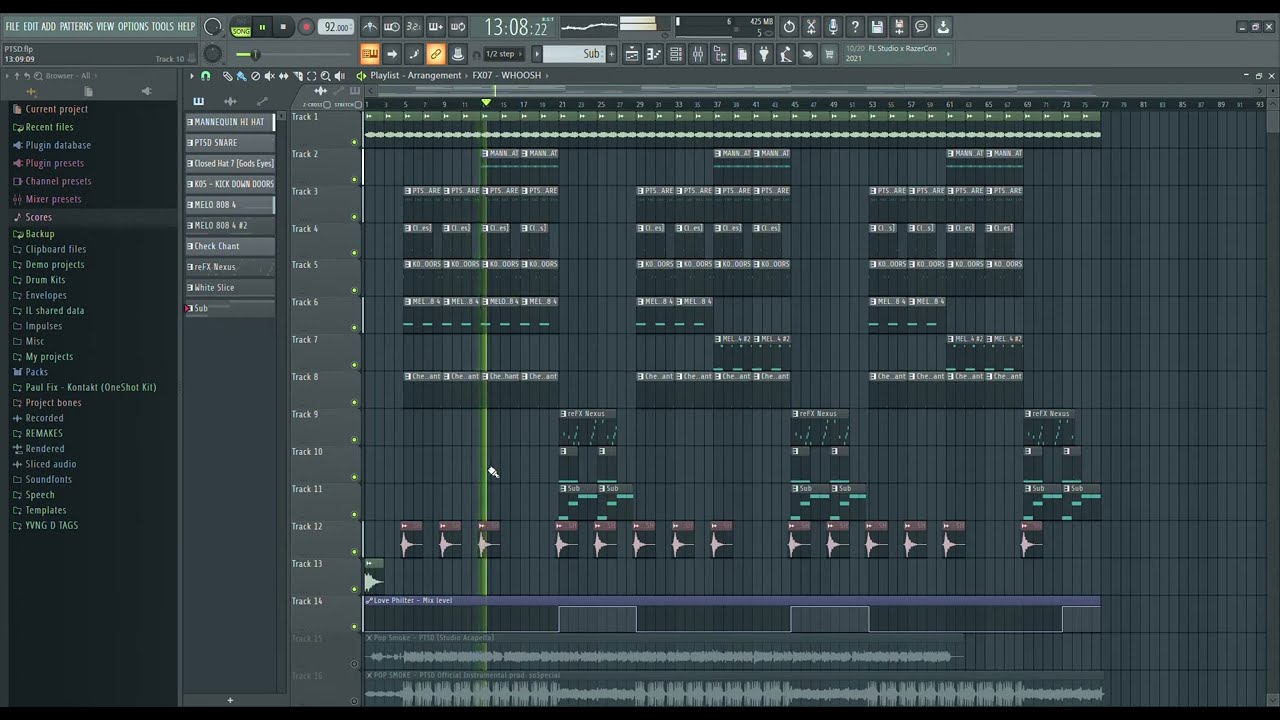
Task: Toggle the playlist magnet snap icon
Action: coord(206,76)
